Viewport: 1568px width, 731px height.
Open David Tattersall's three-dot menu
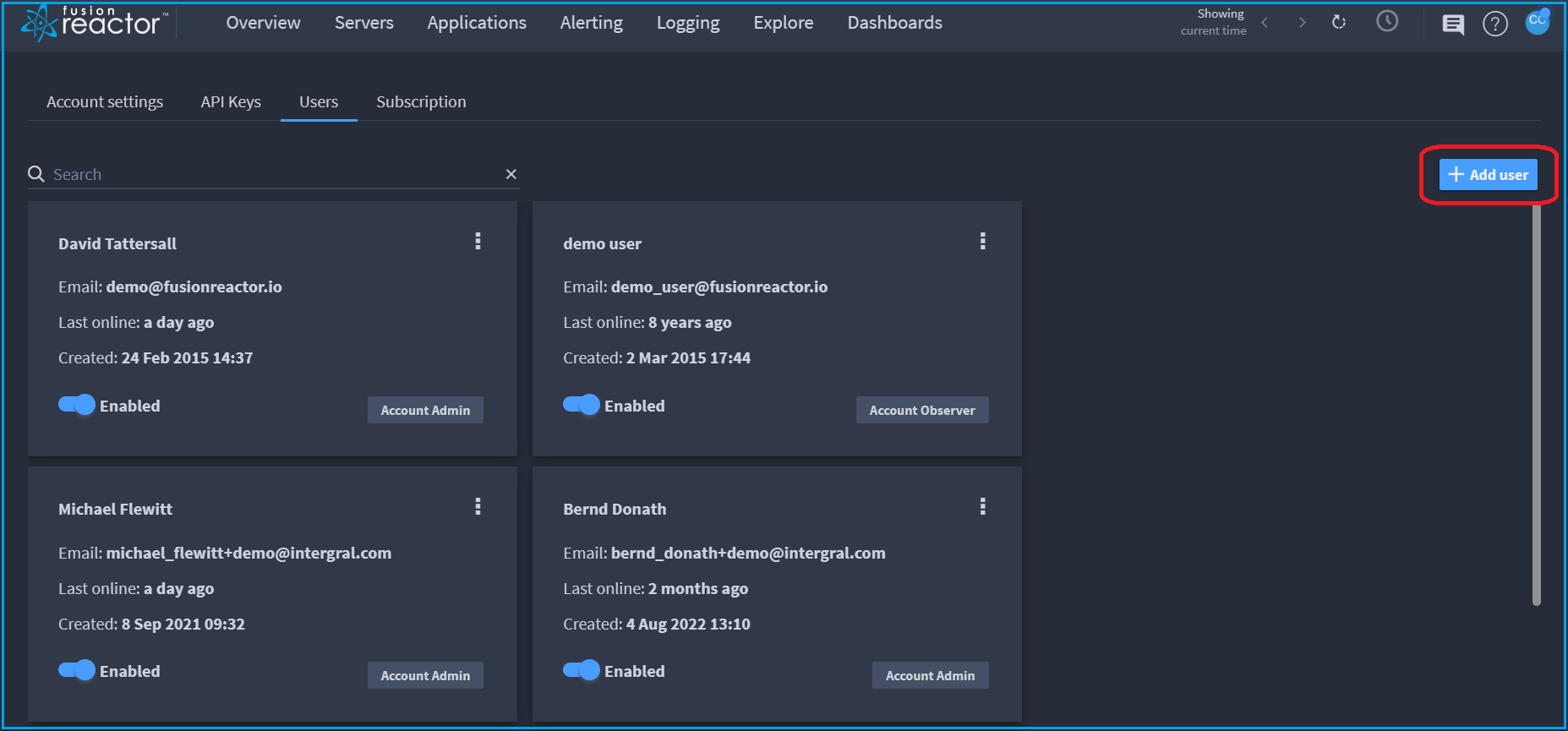478,242
